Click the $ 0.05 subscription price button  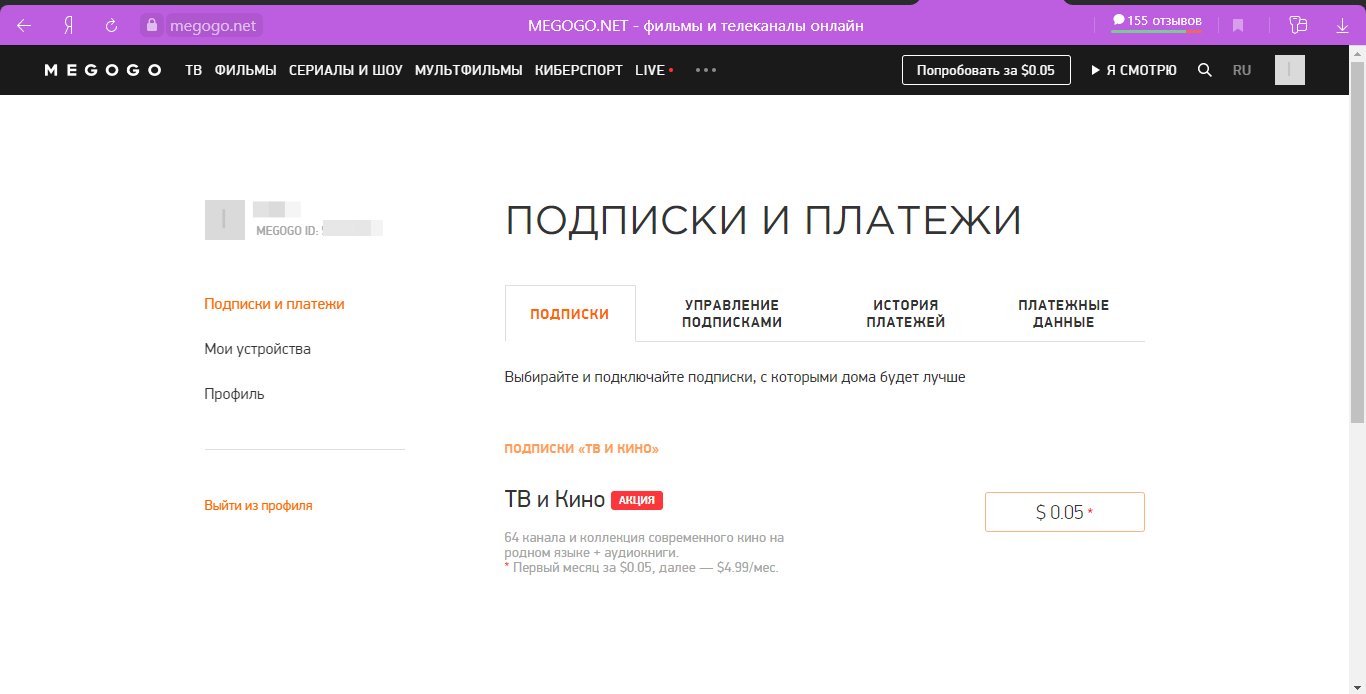pos(1065,512)
